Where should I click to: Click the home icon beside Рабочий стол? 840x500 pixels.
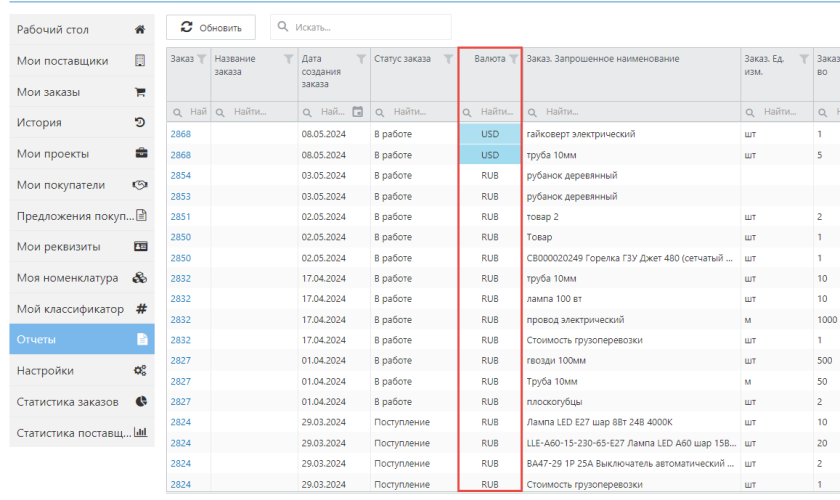[x=140, y=30]
